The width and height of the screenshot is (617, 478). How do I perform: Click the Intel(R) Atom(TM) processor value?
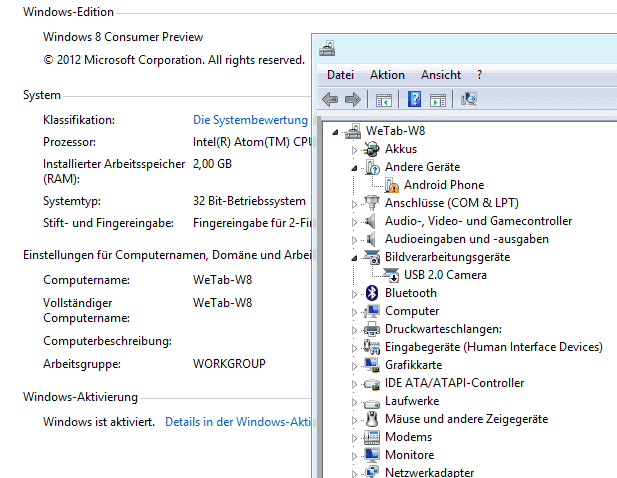click(x=252, y=142)
